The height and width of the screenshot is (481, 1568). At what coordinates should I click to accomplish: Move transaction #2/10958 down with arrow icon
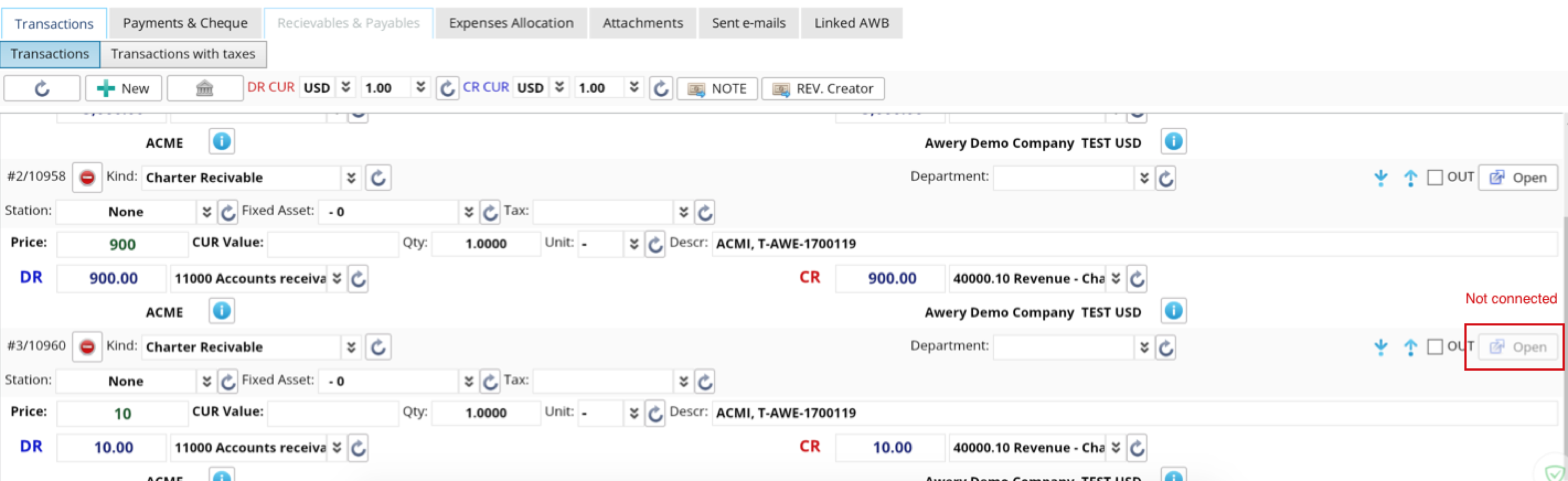(x=1380, y=178)
